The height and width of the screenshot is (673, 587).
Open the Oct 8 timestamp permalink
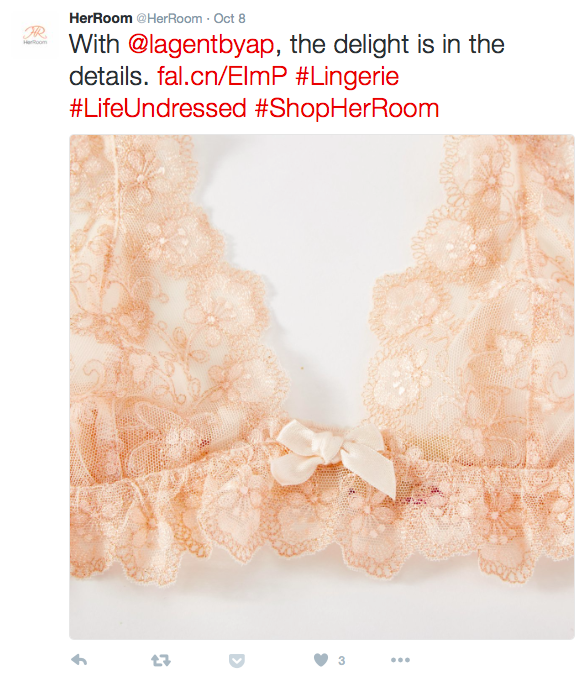click(230, 18)
